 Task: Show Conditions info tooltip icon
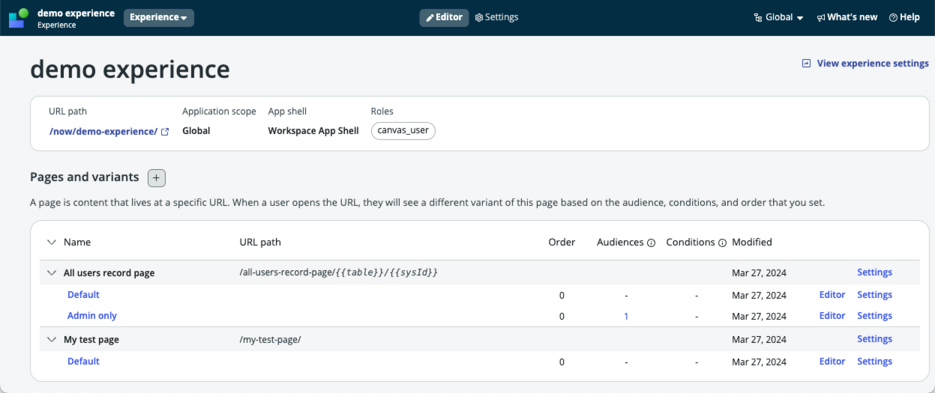coord(722,243)
